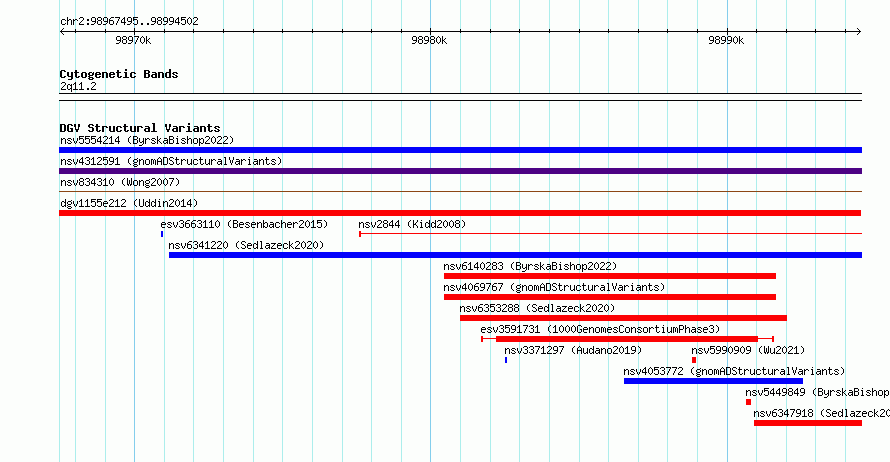Open the nsv3371297 (Audano2019) label
Screen dimensions: 890x462
click(x=573, y=350)
